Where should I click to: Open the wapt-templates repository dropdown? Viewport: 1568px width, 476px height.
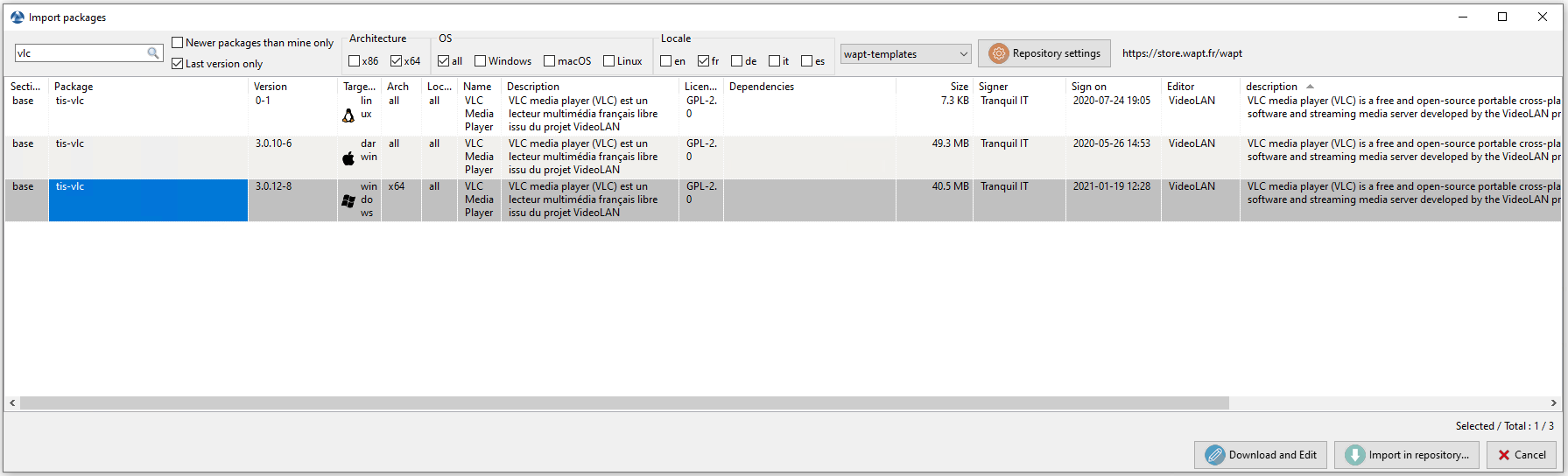pyautogui.click(x=905, y=54)
